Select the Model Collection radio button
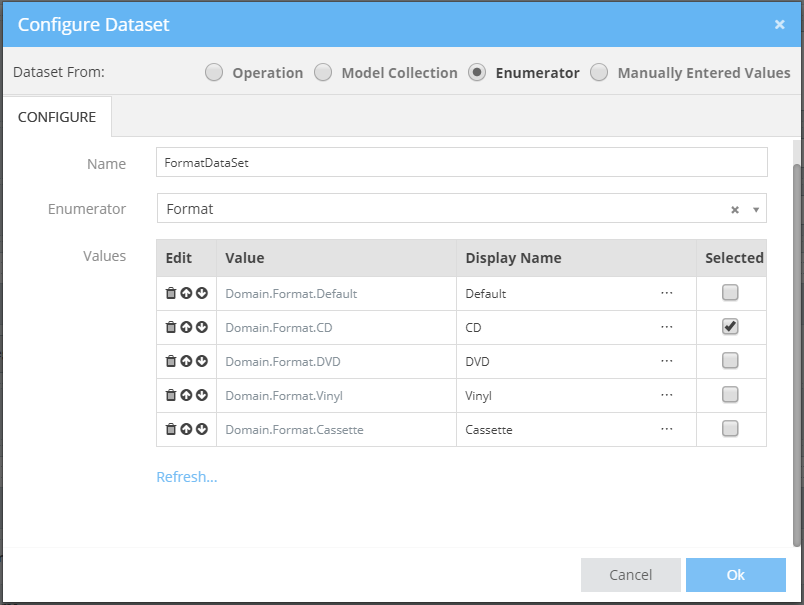This screenshot has height=605, width=804. tap(323, 72)
